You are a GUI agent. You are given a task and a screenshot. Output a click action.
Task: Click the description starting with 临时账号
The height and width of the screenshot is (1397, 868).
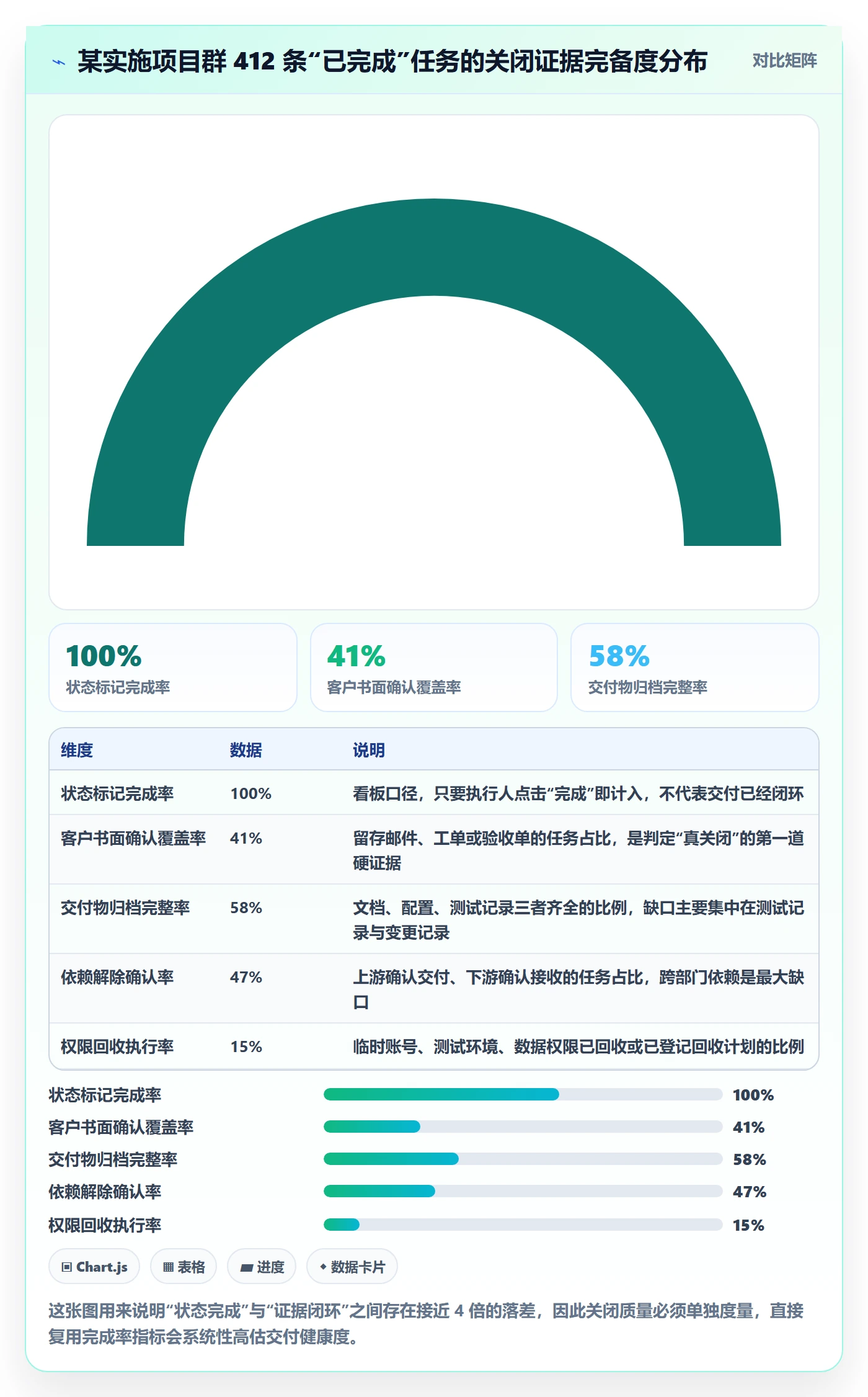pos(578,1047)
